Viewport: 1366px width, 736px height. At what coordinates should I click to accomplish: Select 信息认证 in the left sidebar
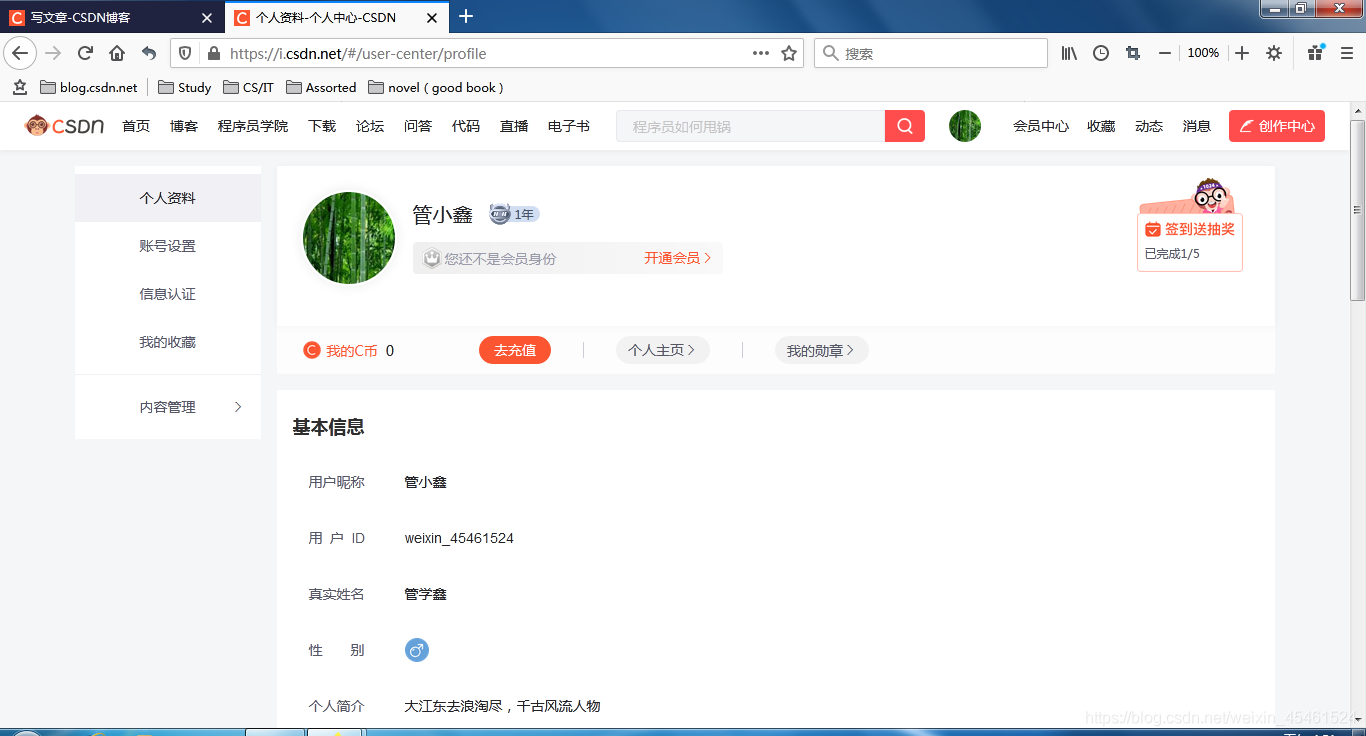click(x=168, y=294)
